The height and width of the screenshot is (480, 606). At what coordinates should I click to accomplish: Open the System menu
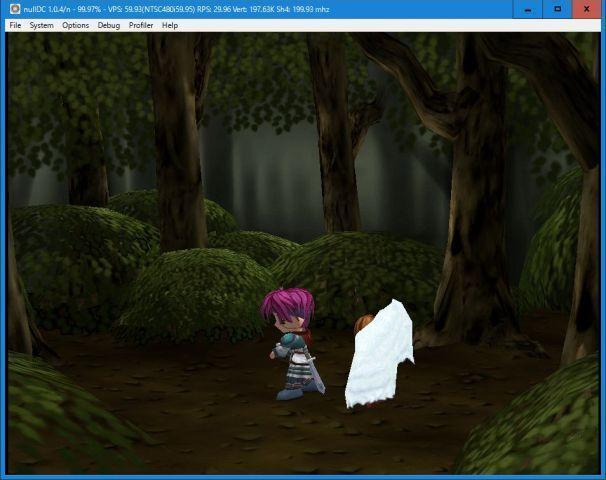41,25
